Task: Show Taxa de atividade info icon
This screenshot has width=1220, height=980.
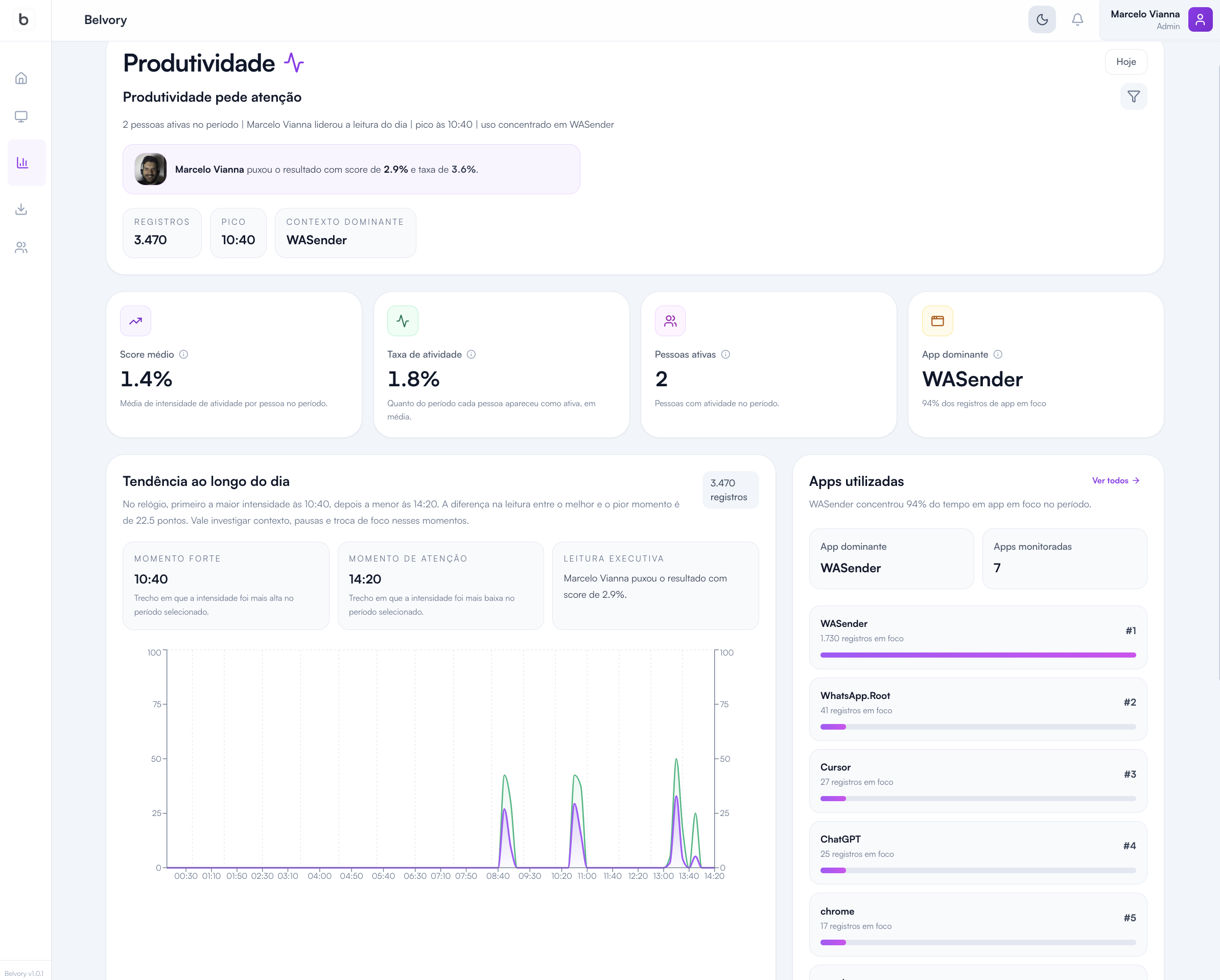Action: coord(472,354)
